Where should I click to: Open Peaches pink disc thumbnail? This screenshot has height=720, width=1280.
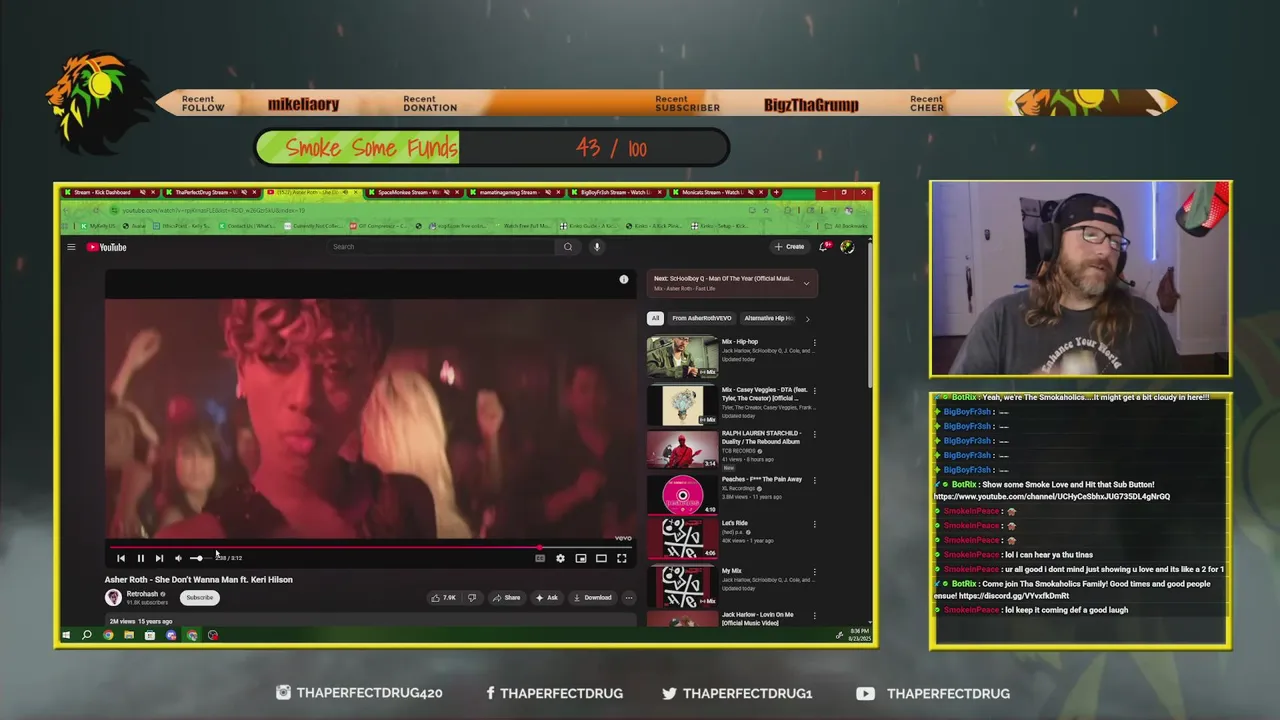coord(682,495)
